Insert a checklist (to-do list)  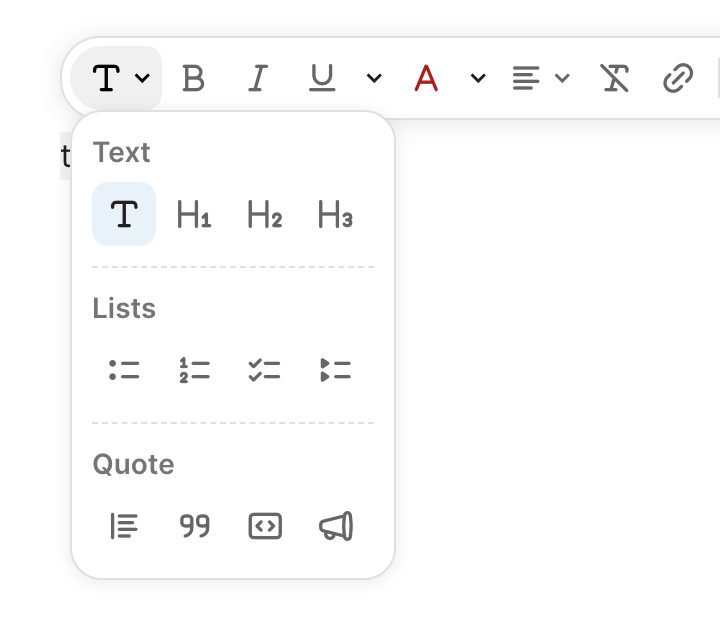pos(264,370)
